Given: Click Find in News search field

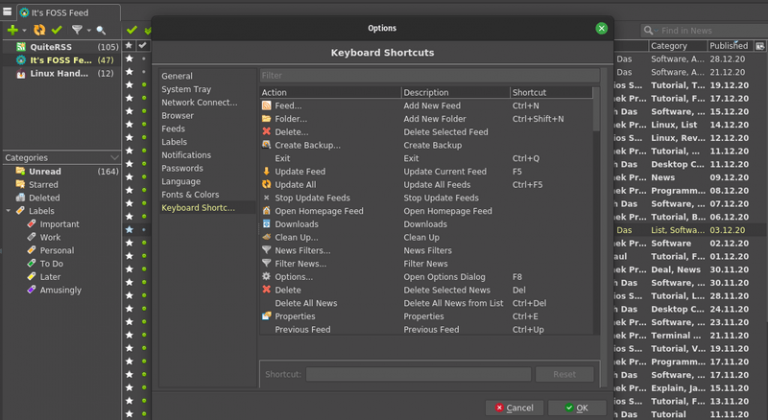Looking at the screenshot, I should click(x=704, y=30).
